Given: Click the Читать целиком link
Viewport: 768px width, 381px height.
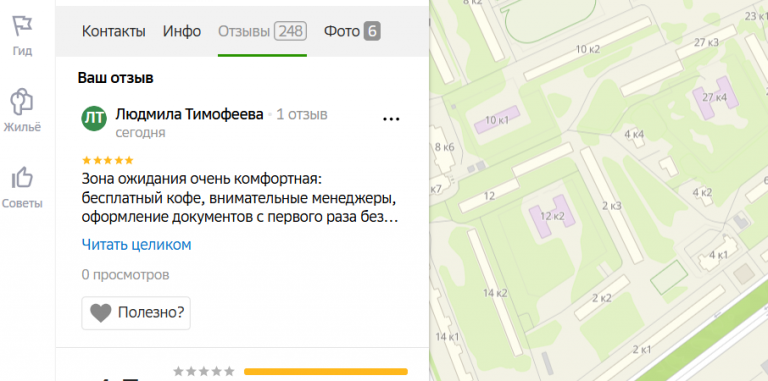Looking at the screenshot, I should 137,244.
